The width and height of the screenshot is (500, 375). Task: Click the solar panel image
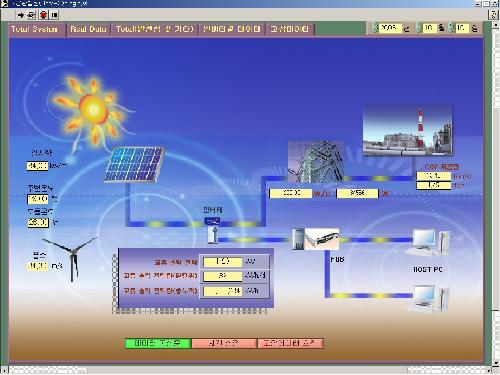coord(134,164)
